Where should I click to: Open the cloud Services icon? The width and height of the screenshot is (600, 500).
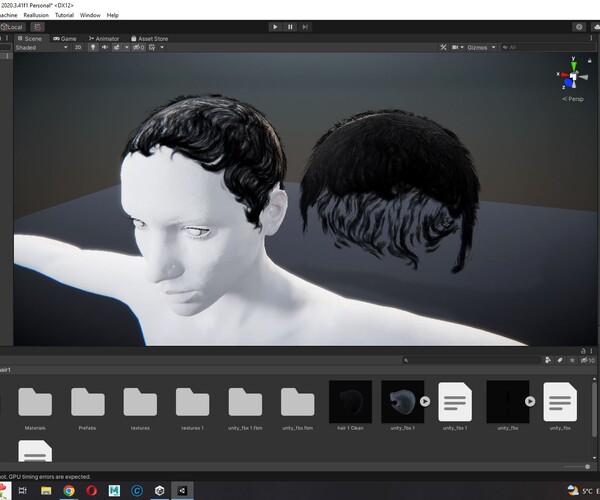click(x=596, y=27)
